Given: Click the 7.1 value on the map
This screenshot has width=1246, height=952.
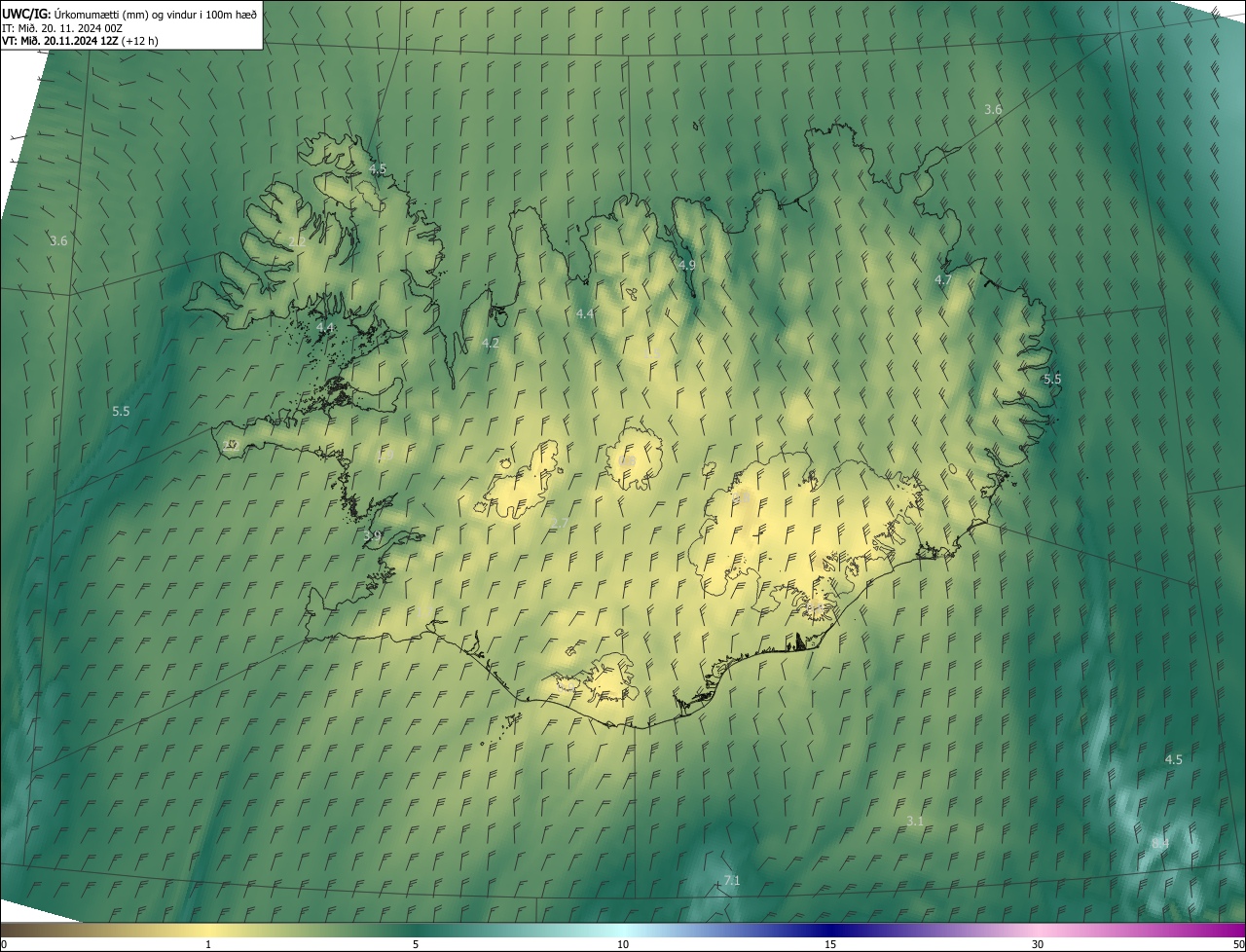Looking at the screenshot, I should 732,881.
